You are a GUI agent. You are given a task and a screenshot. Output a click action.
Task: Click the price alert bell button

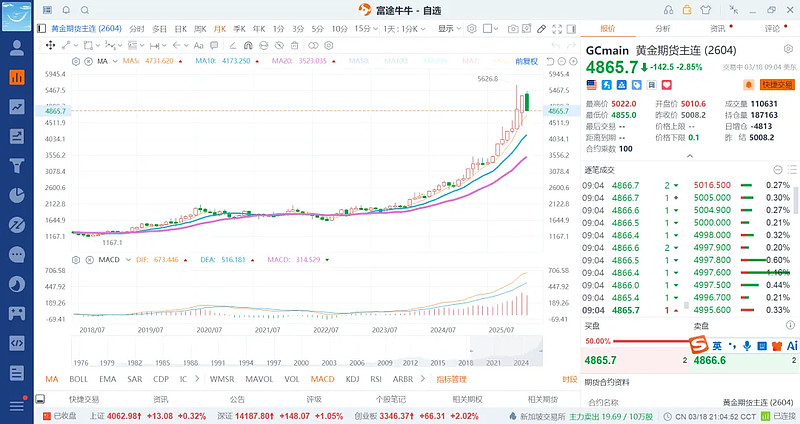point(748,85)
